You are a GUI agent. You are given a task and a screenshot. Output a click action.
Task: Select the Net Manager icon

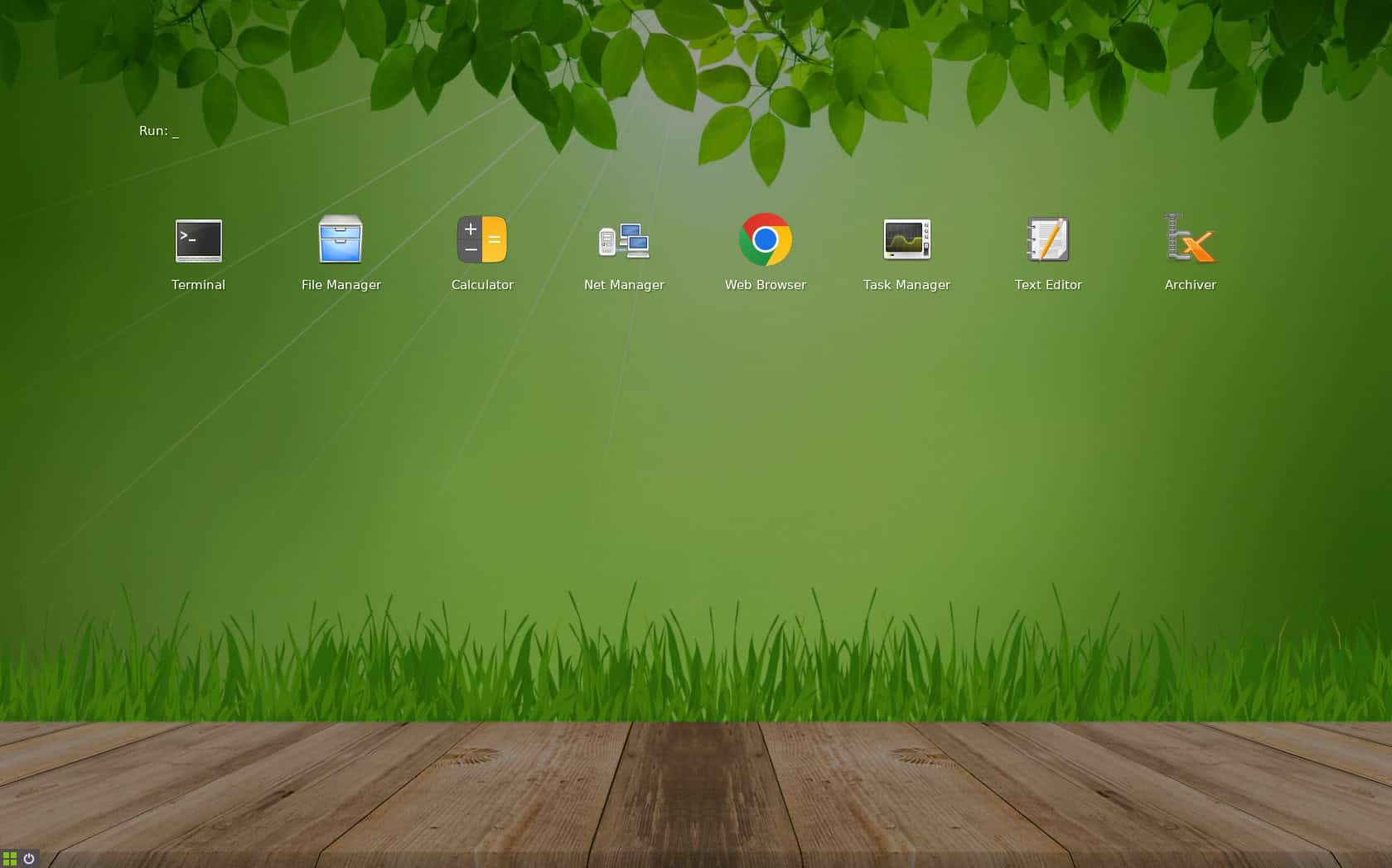click(624, 240)
